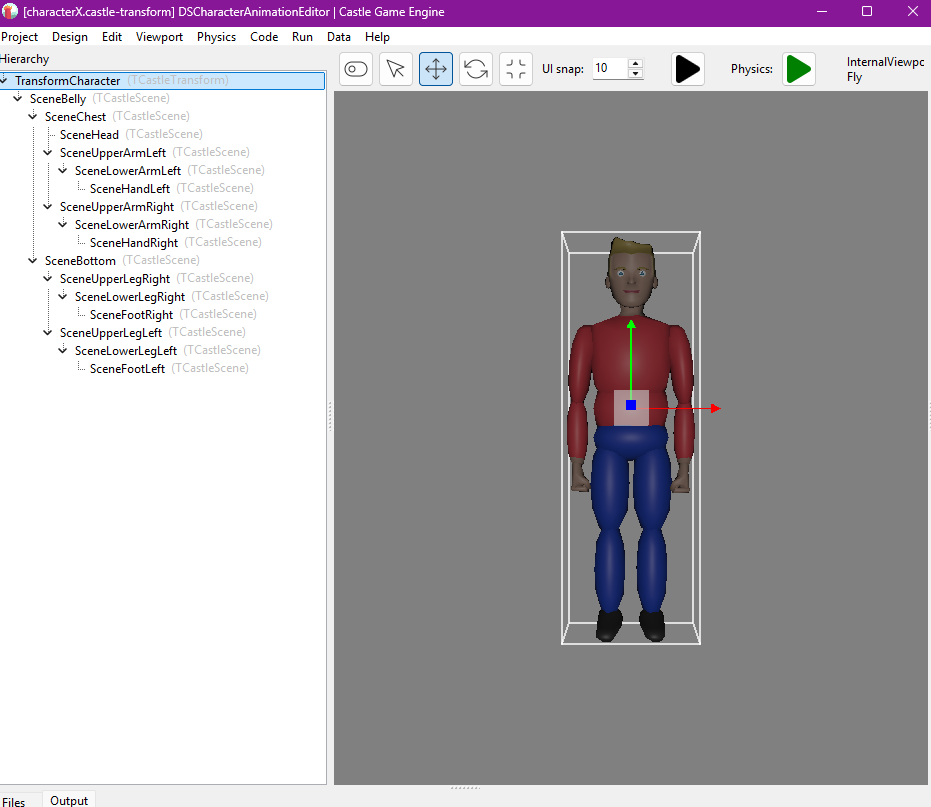
Task: Switch to the Rotate tool
Action: tap(476, 69)
